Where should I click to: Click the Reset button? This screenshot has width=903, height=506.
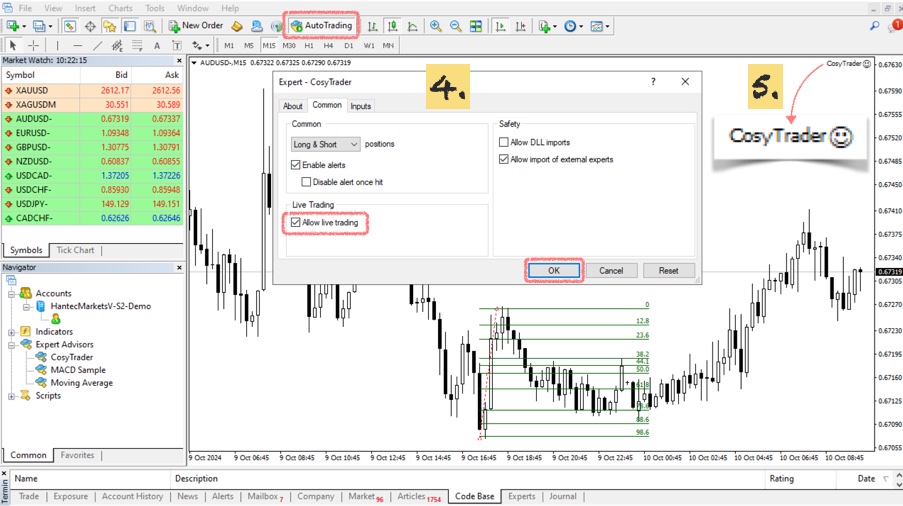point(668,270)
